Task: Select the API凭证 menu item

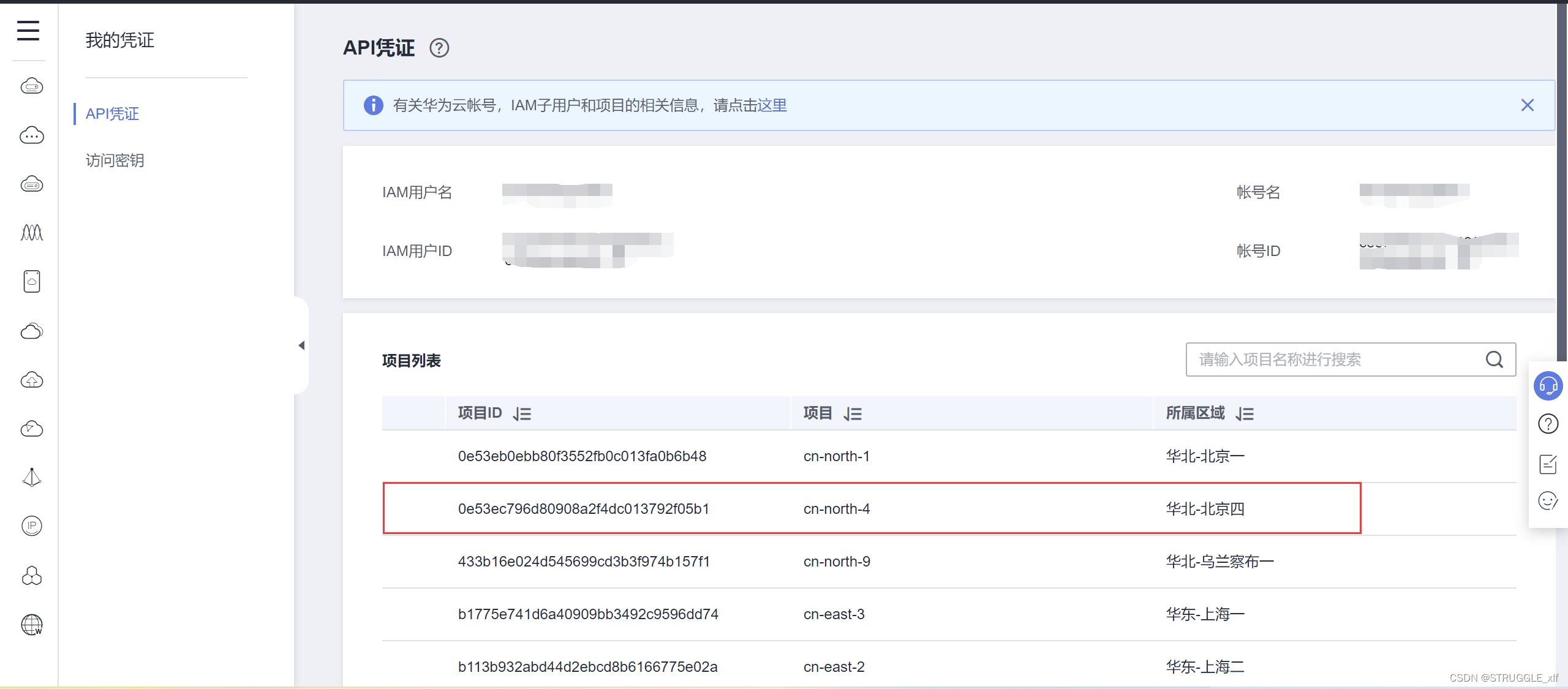Action: (112, 114)
